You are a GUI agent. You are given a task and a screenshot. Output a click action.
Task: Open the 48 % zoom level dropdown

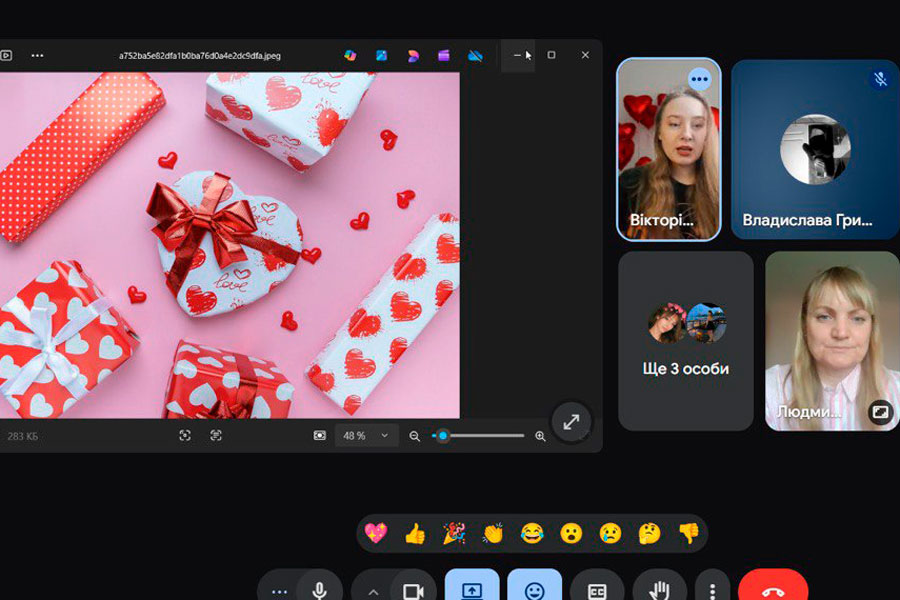[x=366, y=436]
